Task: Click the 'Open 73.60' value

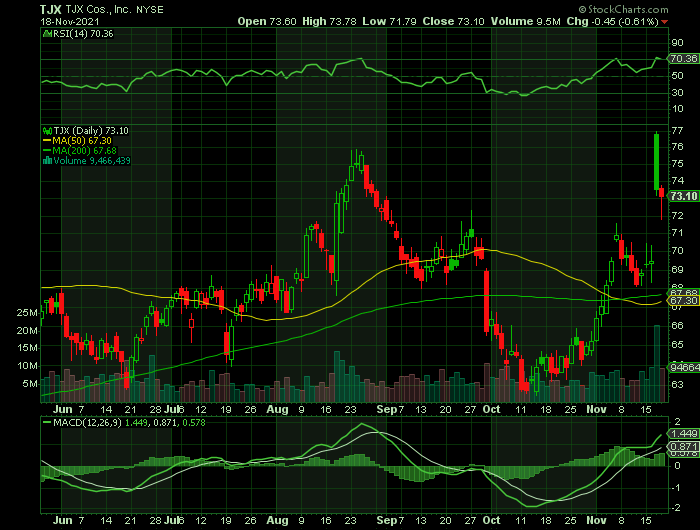Action: pos(267,21)
